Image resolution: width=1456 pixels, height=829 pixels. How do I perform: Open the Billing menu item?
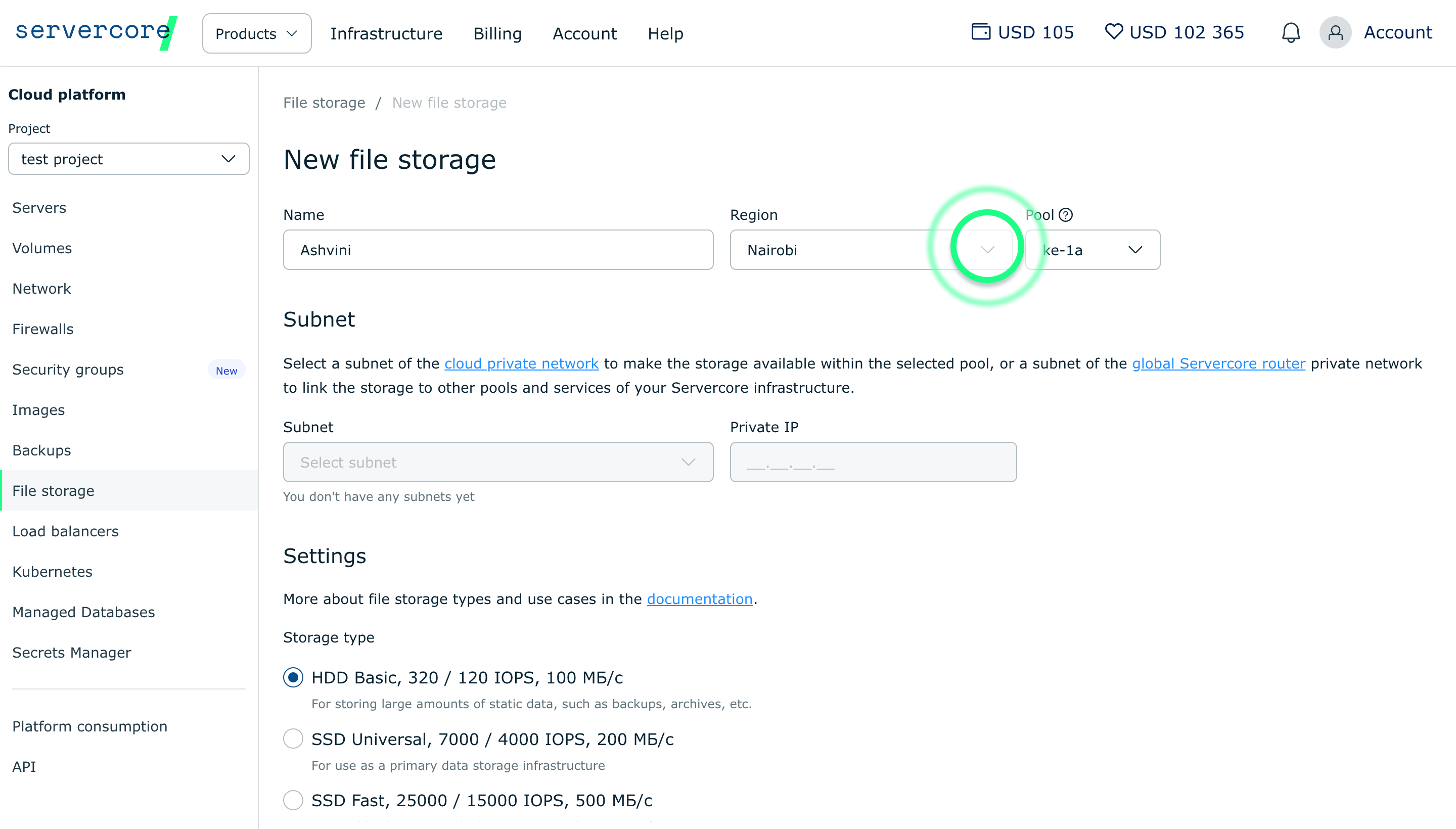click(497, 33)
